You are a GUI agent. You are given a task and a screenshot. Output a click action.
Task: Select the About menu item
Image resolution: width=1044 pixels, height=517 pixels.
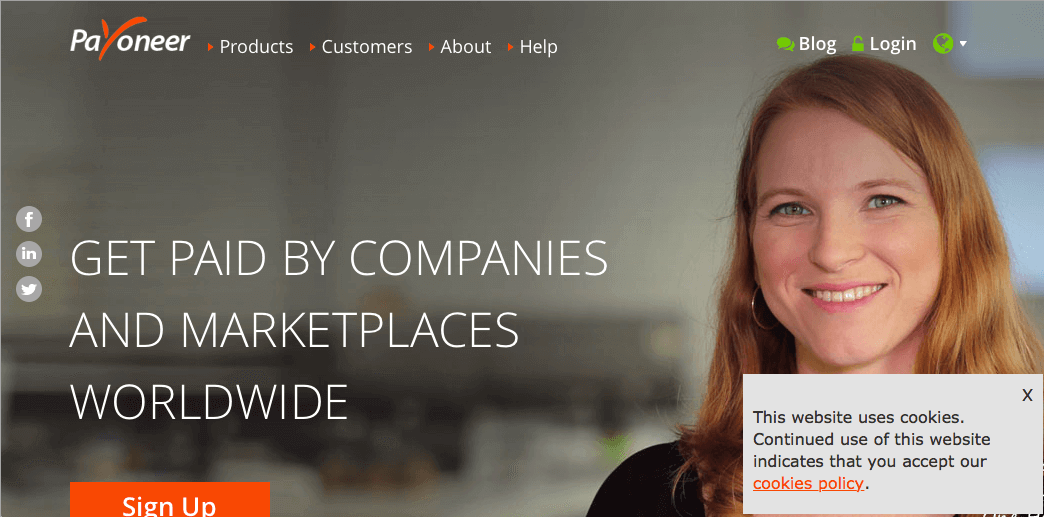(465, 47)
